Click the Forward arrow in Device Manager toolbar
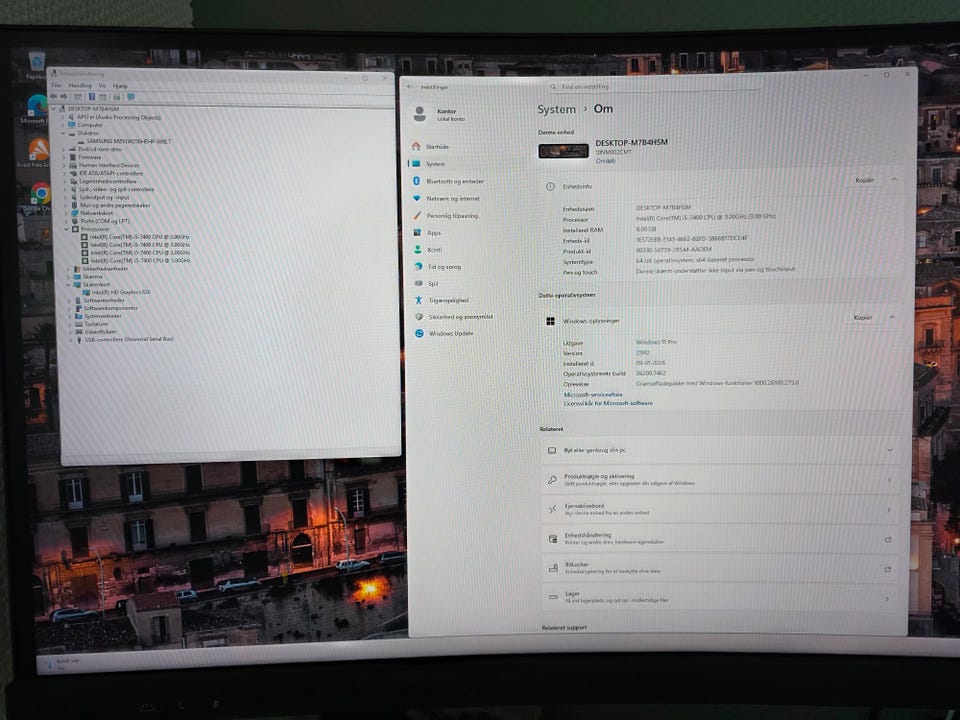This screenshot has width=960, height=720. coord(63,97)
